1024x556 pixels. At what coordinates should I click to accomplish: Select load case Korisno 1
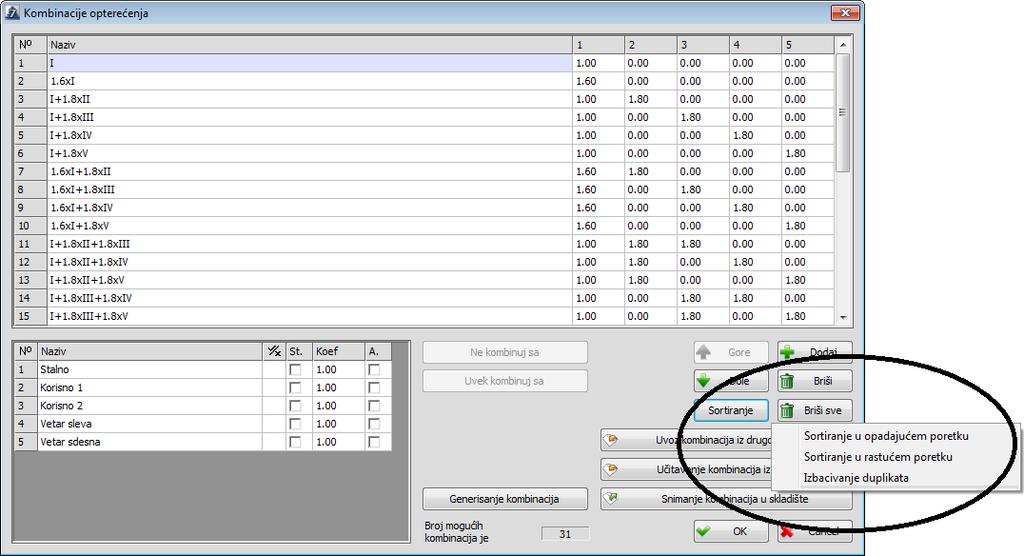(150, 387)
